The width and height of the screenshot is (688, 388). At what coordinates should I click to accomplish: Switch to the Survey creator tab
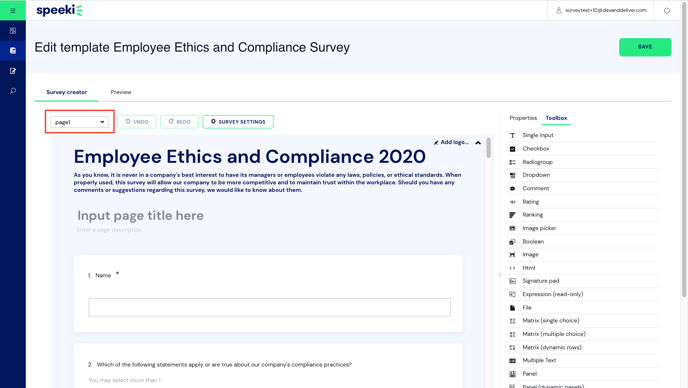click(x=67, y=92)
